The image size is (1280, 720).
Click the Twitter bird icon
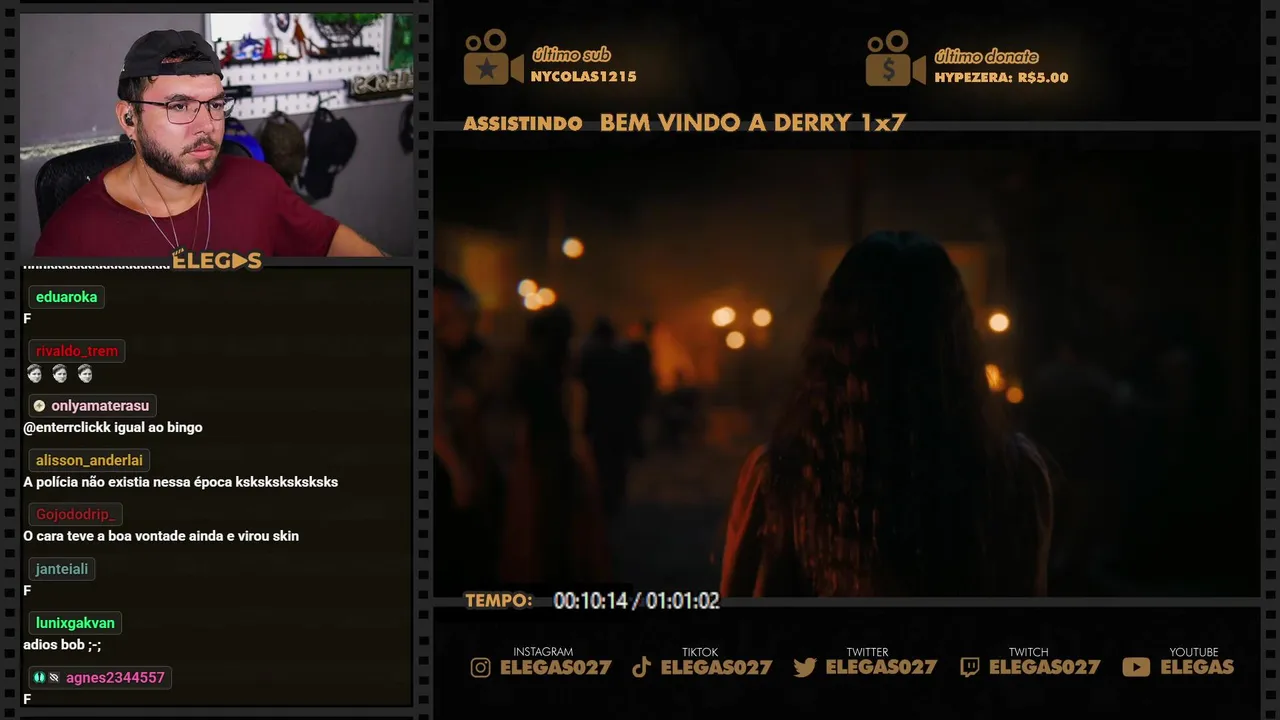point(805,667)
